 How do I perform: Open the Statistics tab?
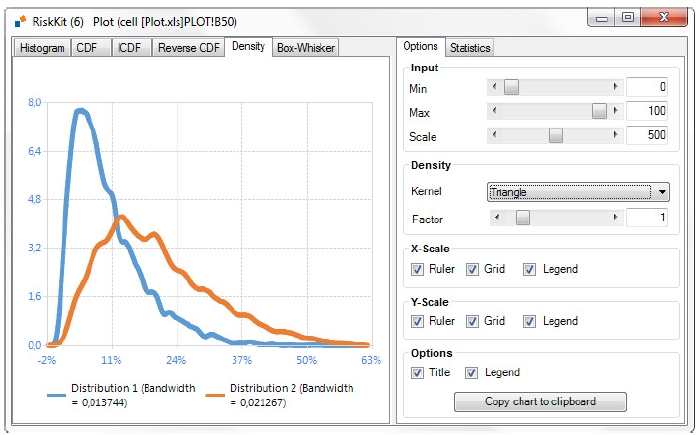coord(469,47)
